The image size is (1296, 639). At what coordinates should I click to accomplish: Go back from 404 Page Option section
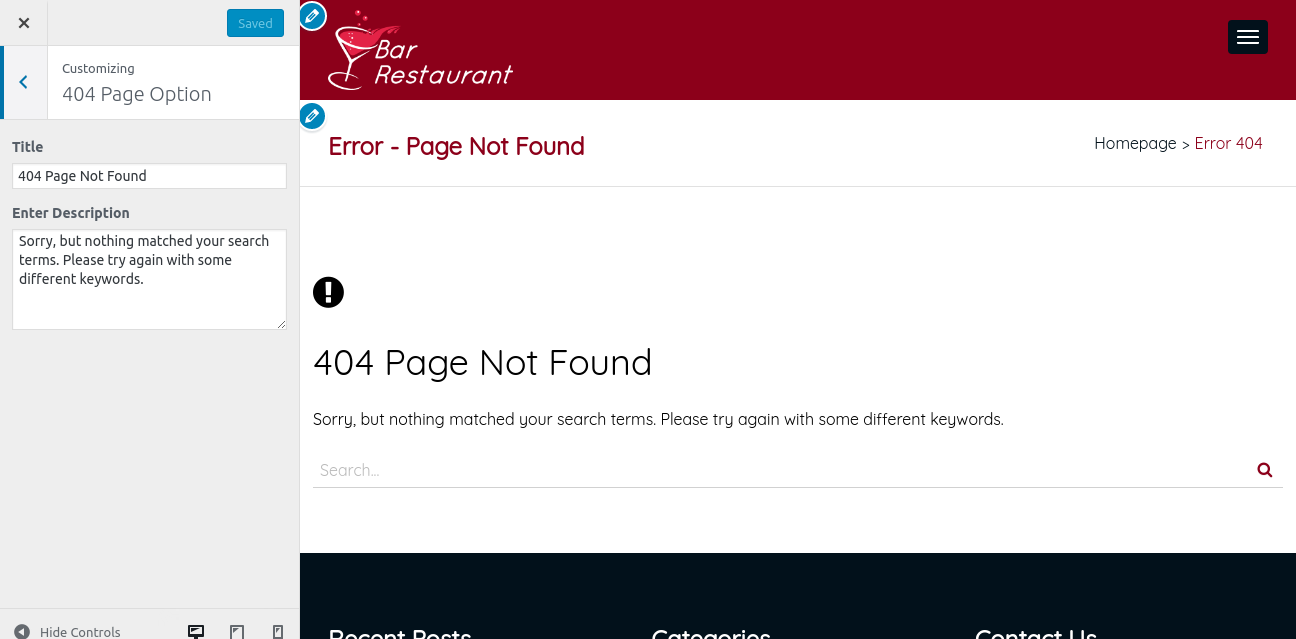[24, 83]
